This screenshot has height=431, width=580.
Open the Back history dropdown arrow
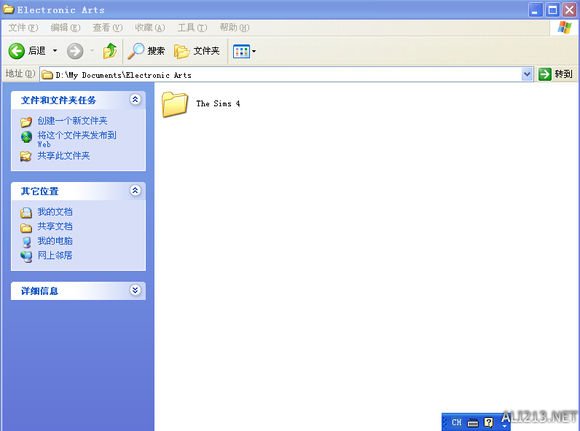click(x=55, y=51)
